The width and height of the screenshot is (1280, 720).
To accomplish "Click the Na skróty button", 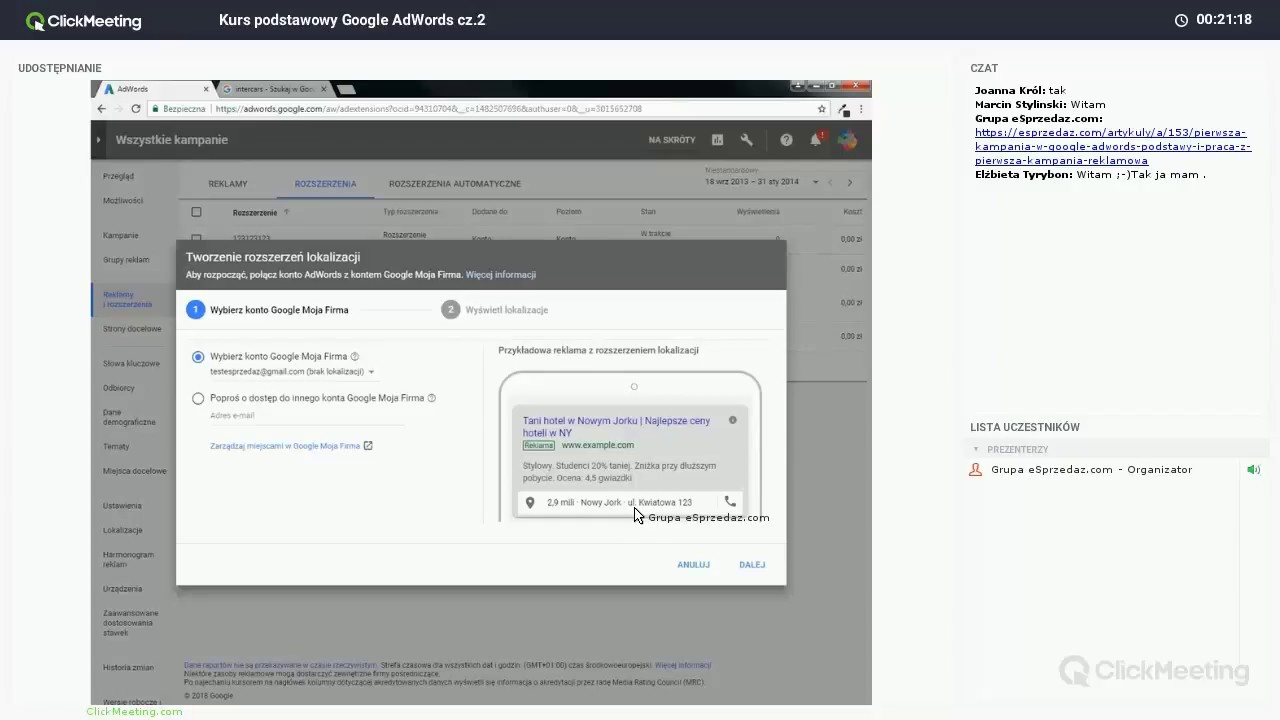I will point(672,140).
